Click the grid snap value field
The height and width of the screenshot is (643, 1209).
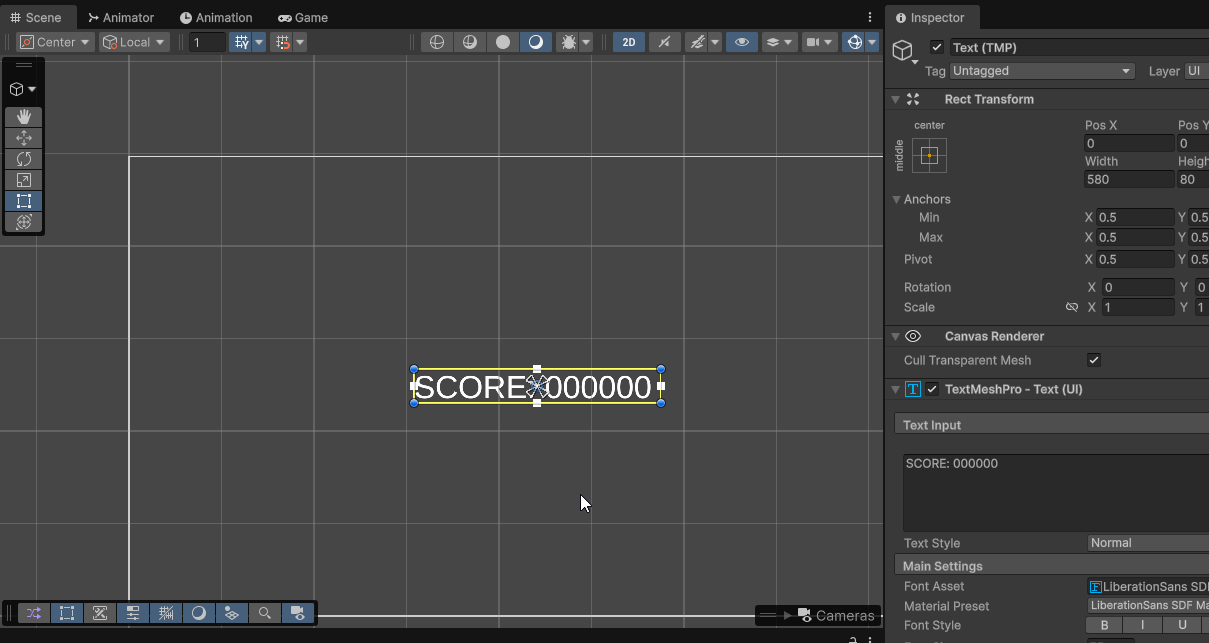[x=208, y=42]
